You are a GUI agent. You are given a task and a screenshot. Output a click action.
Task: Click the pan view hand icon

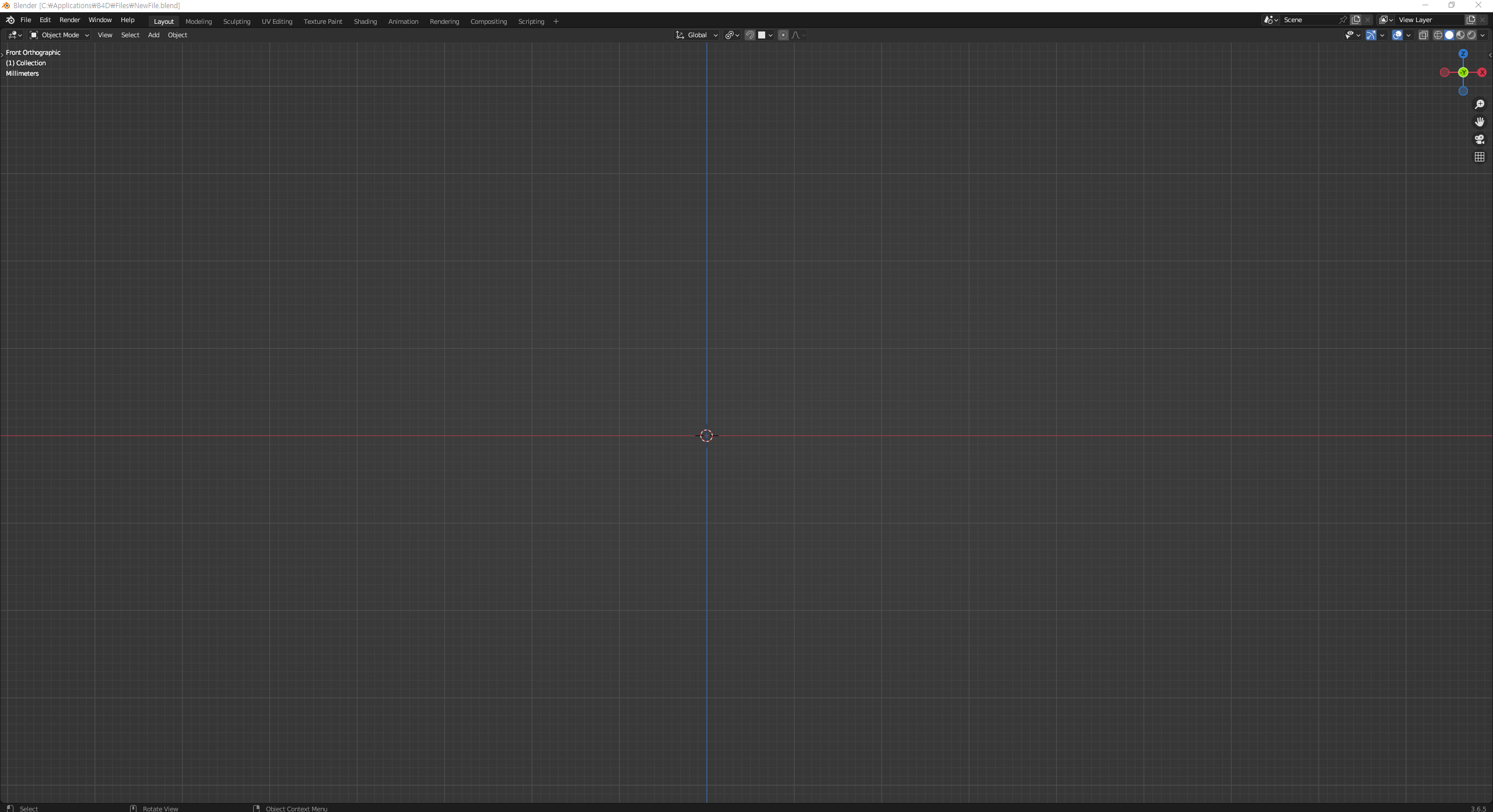coord(1479,122)
